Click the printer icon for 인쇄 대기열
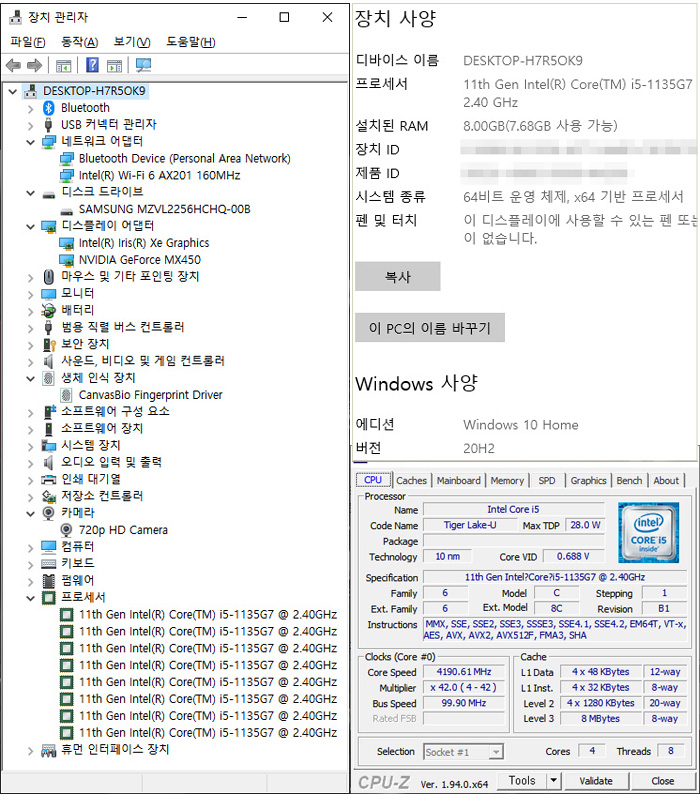This screenshot has height=798, width=700. click(x=48, y=479)
